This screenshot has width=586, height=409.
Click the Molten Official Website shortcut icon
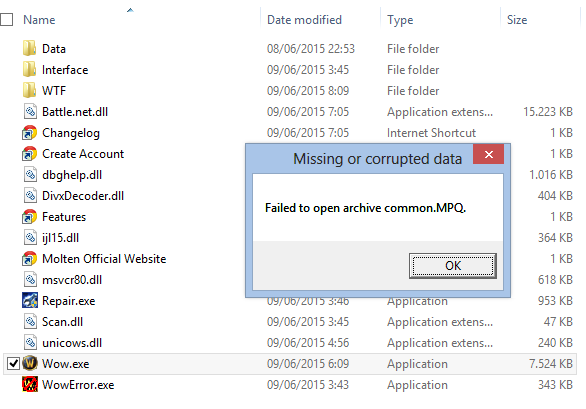[30, 259]
